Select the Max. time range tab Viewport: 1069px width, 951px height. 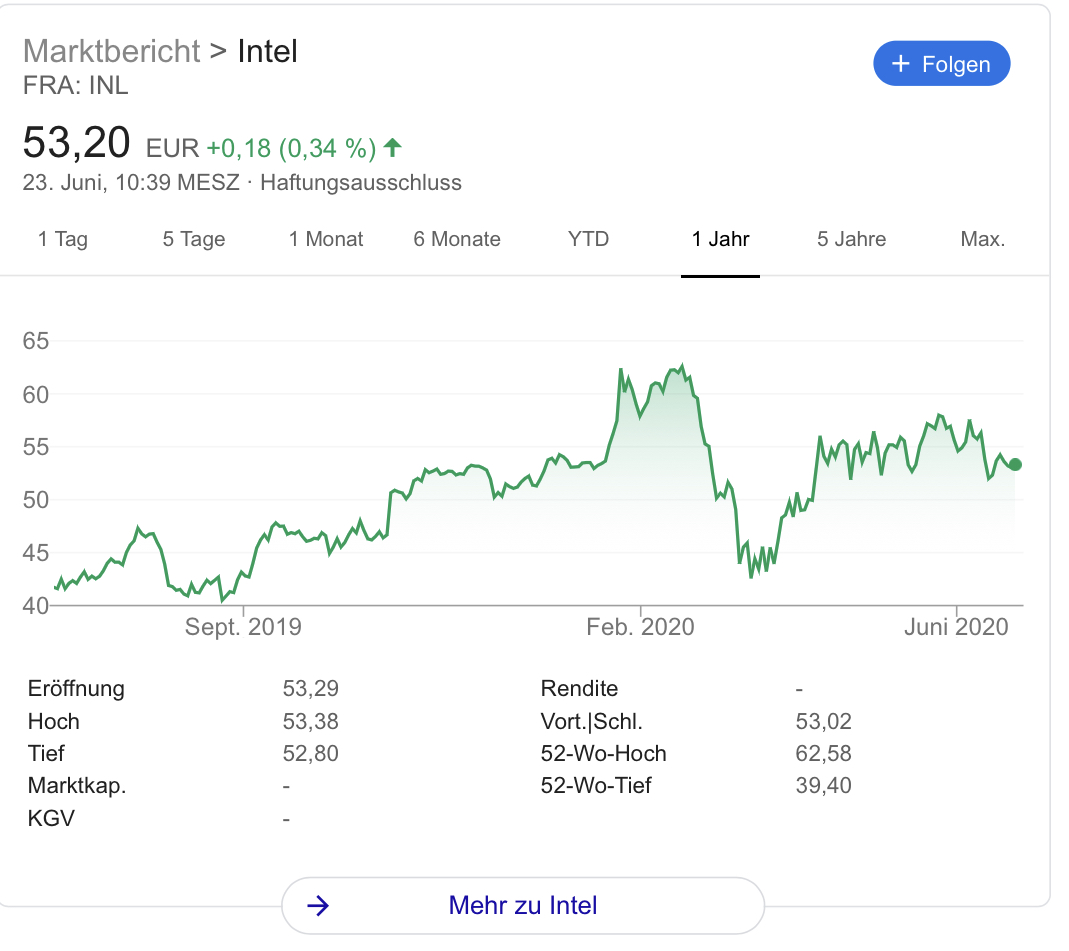pyautogui.click(x=982, y=239)
